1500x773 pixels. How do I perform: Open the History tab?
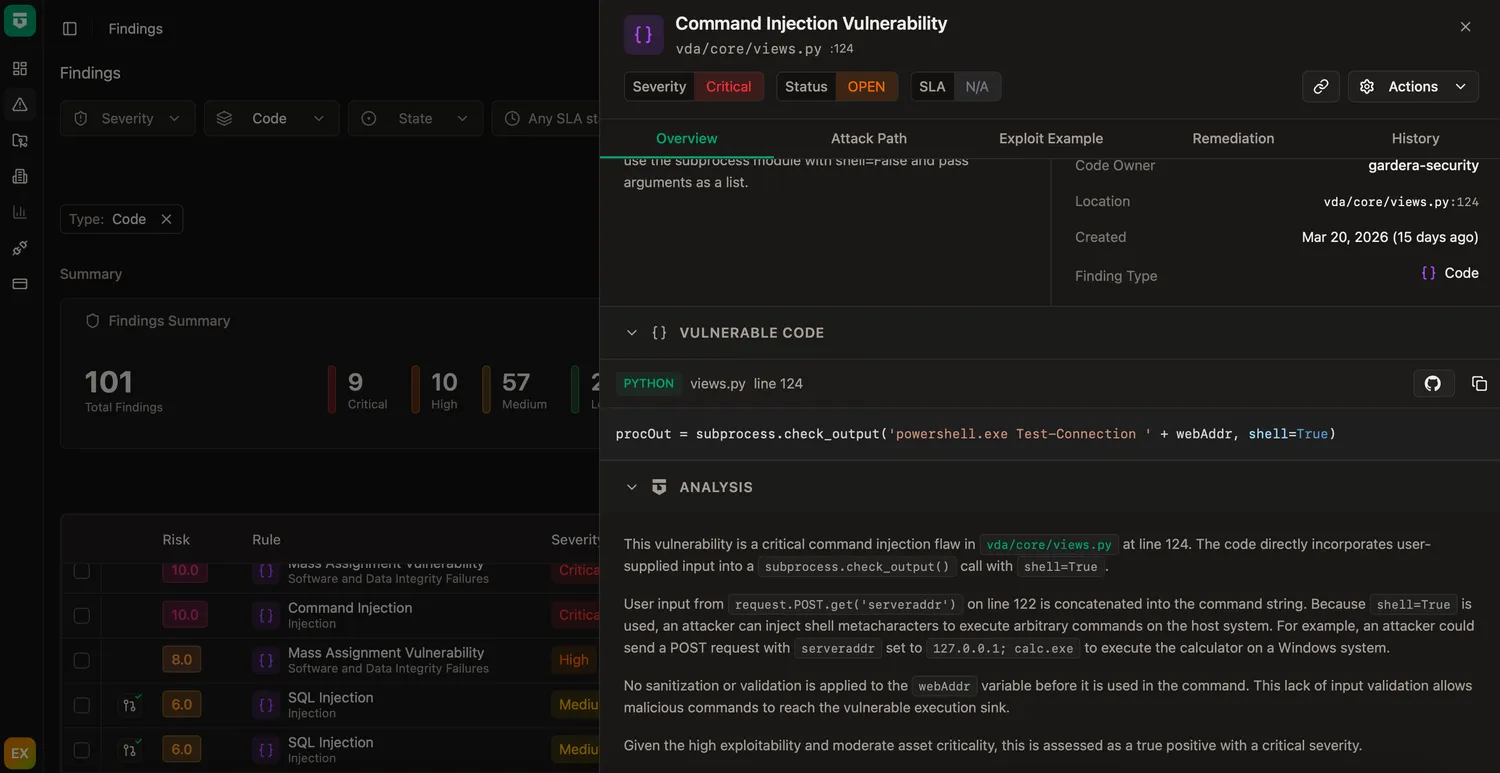coord(1415,139)
